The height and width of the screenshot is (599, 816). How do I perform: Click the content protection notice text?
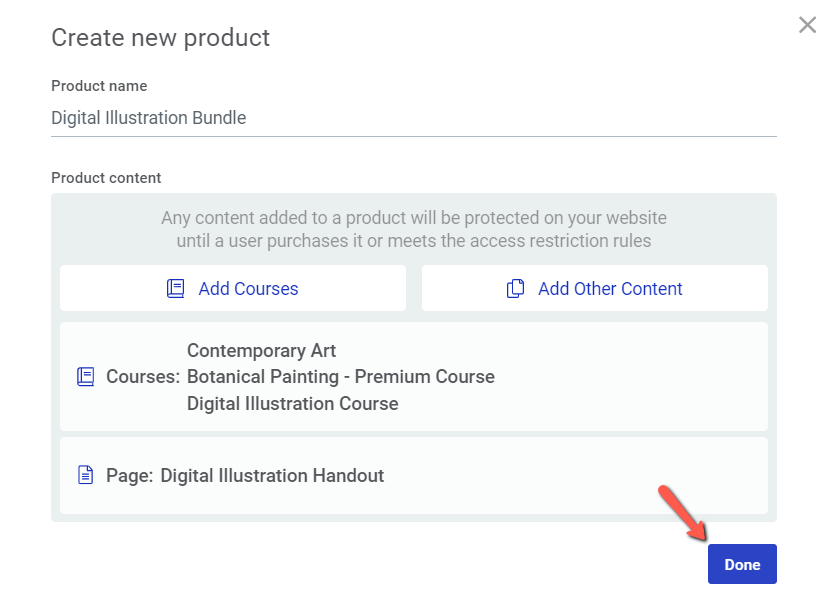(x=414, y=230)
